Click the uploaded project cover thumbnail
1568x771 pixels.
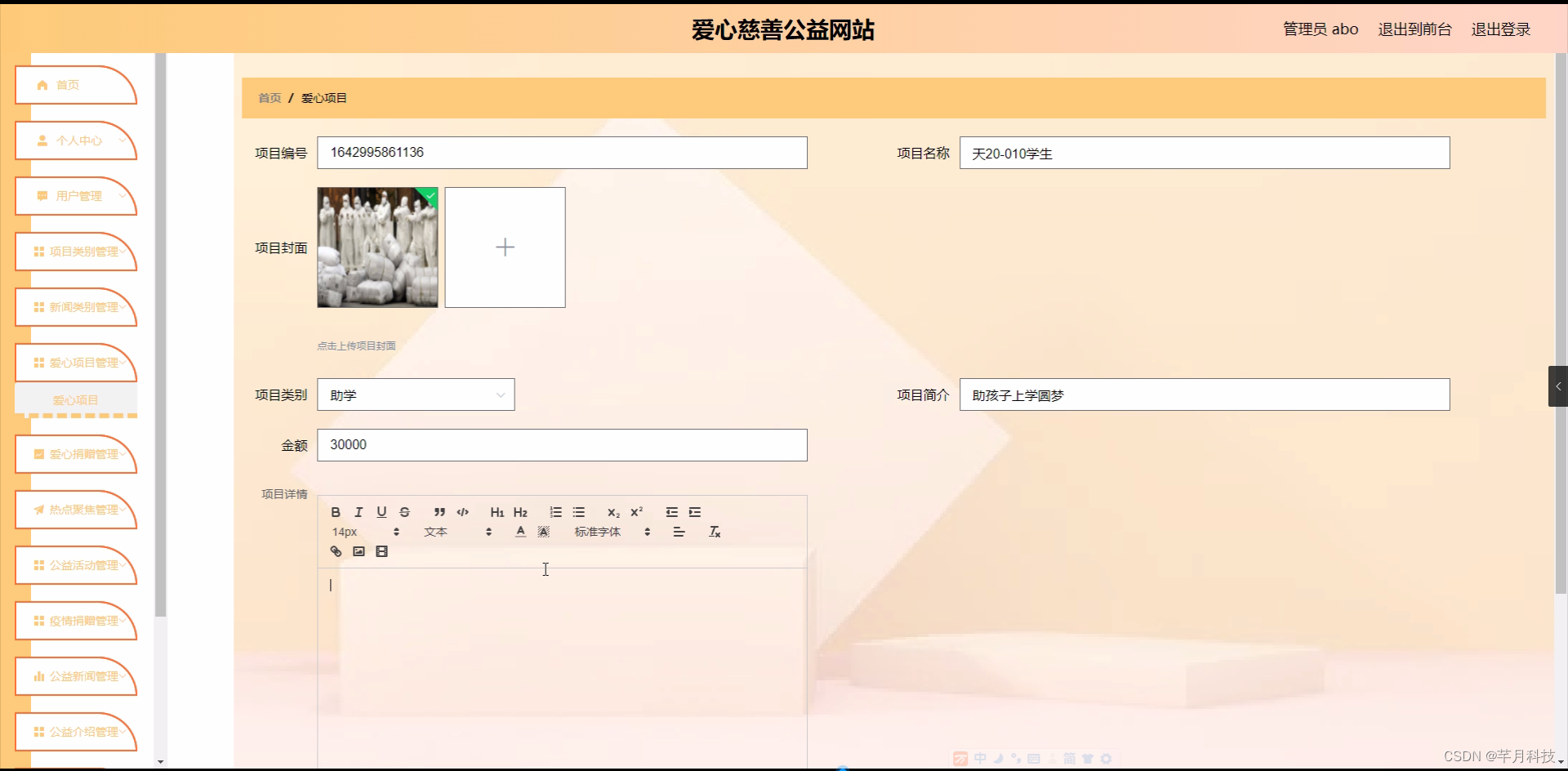tap(377, 247)
